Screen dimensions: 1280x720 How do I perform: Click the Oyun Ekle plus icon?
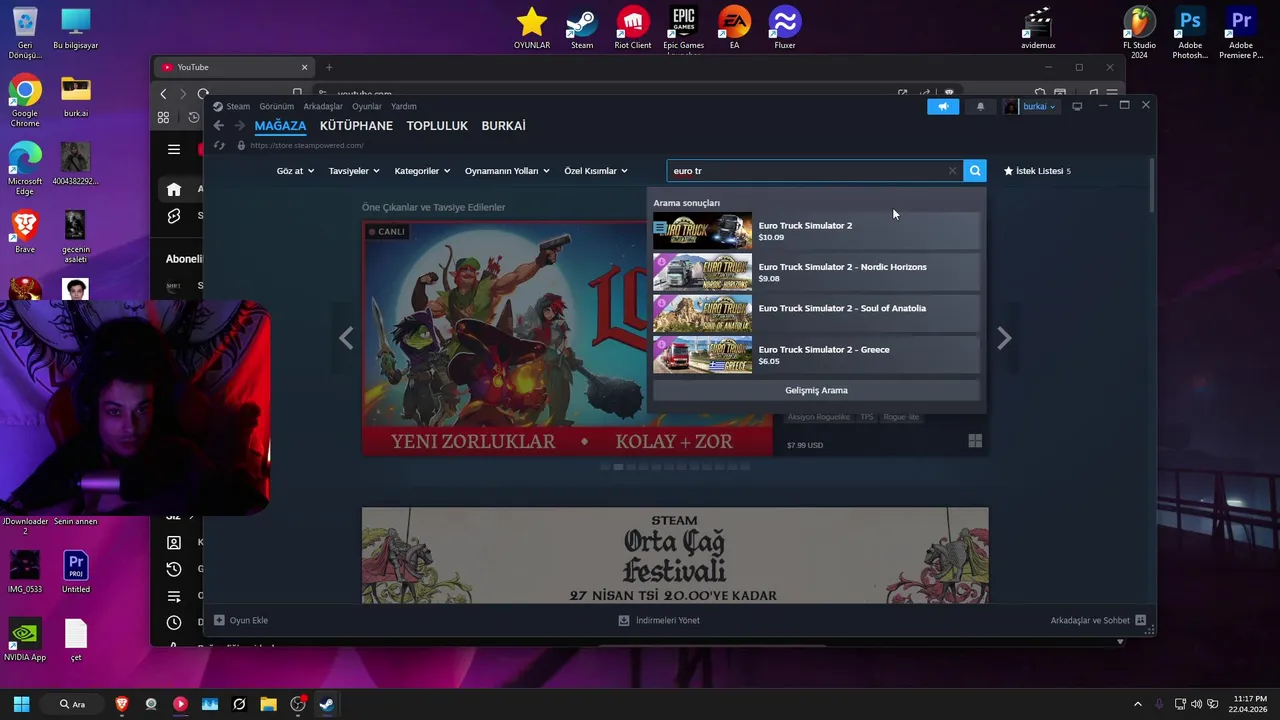[x=219, y=620]
